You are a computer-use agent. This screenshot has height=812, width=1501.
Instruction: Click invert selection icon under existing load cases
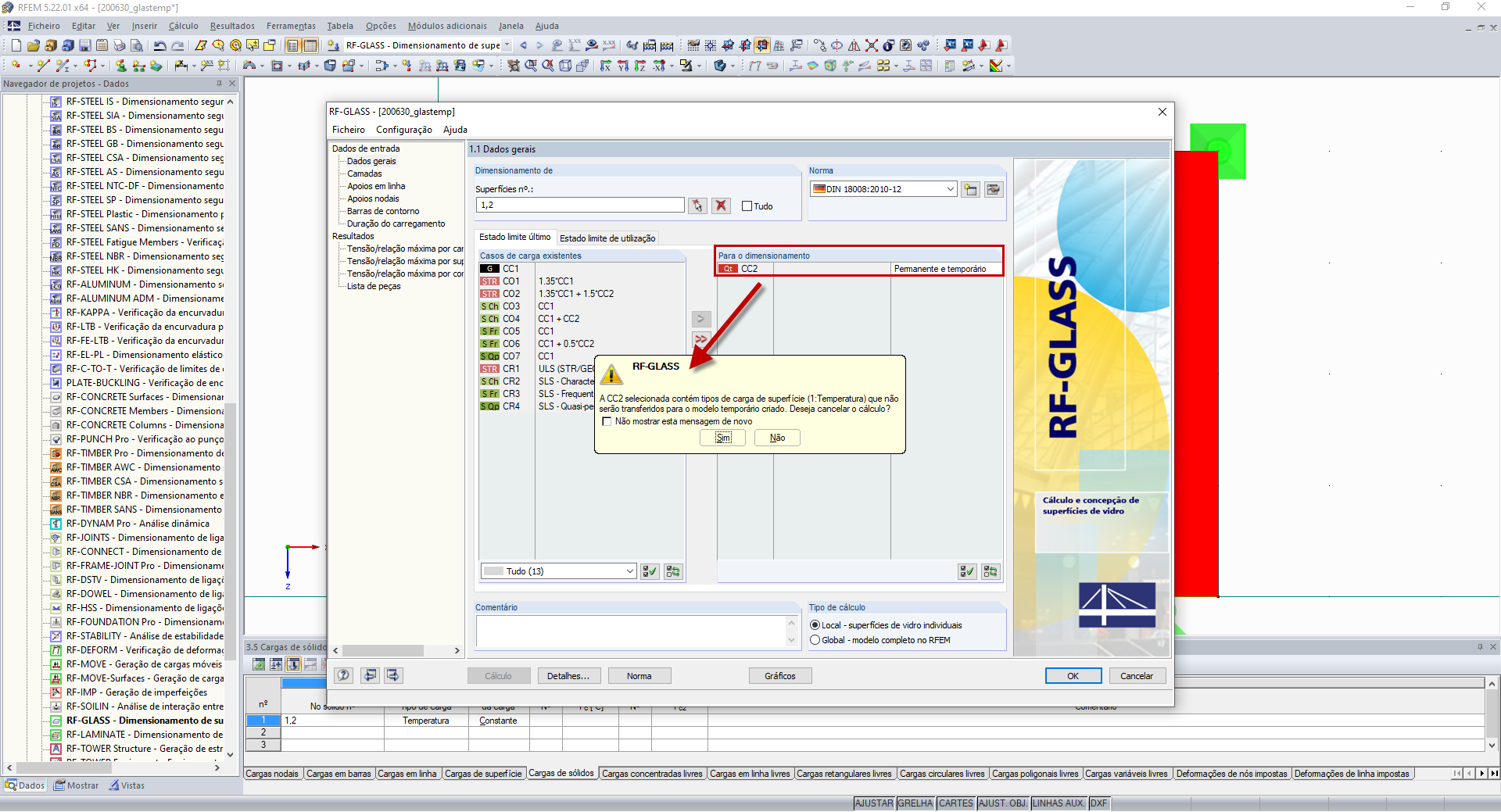[672, 571]
